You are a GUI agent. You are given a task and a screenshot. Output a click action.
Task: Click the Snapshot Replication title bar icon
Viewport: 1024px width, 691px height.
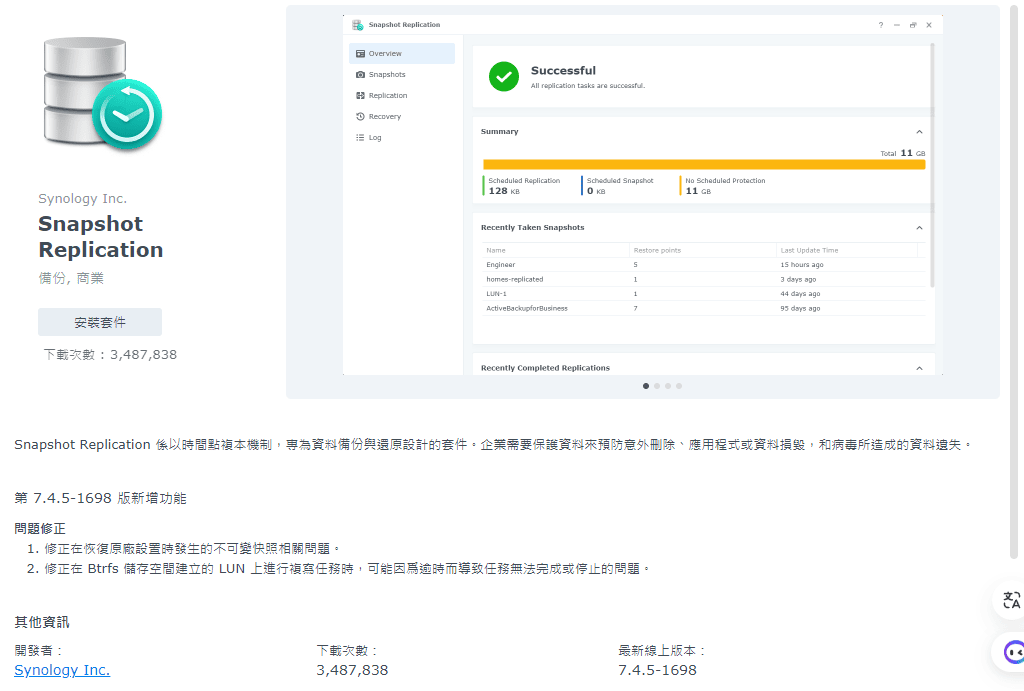pyautogui.click(x=357, y=25)
